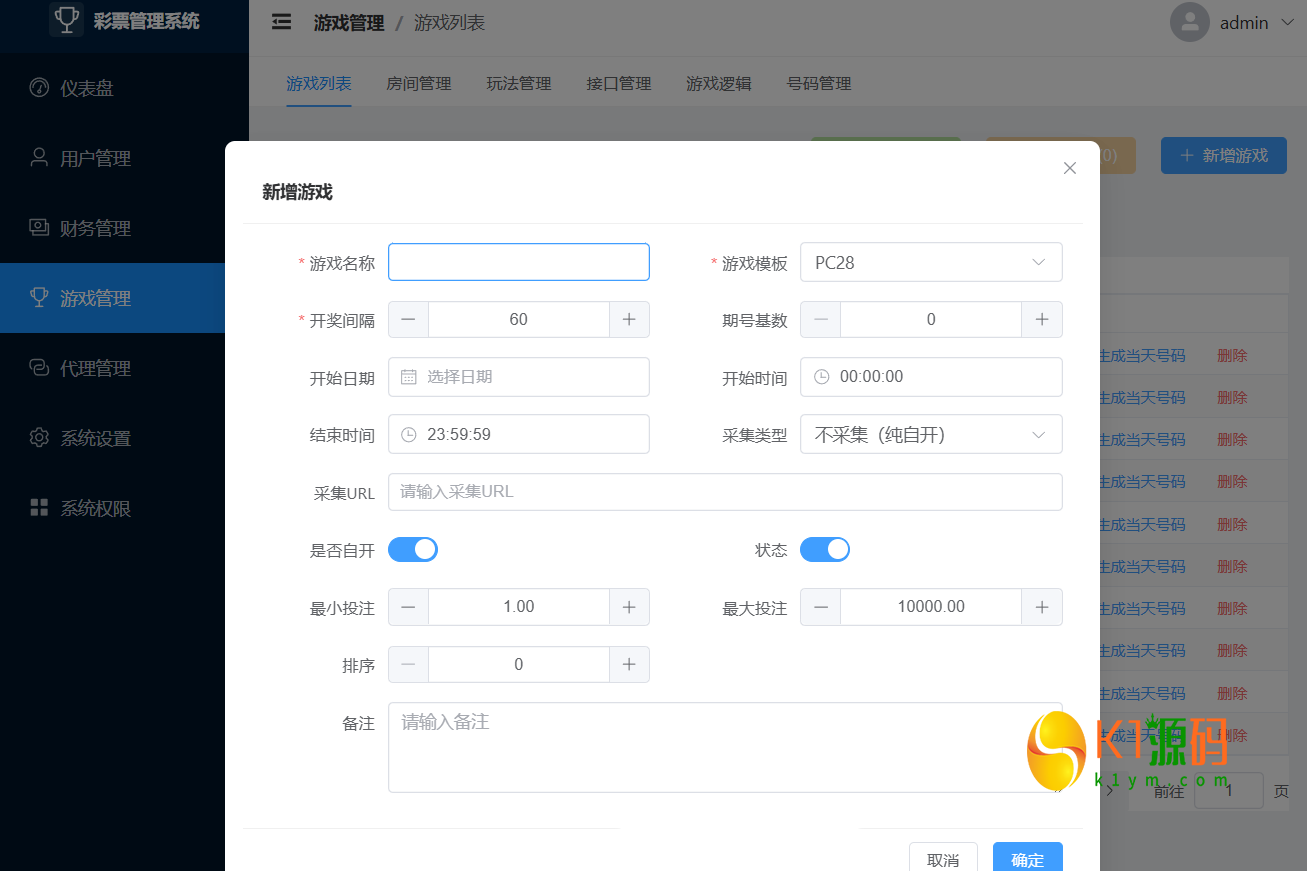Open the admin user dropdown arrow
1307x871 pixels.
1287,22
